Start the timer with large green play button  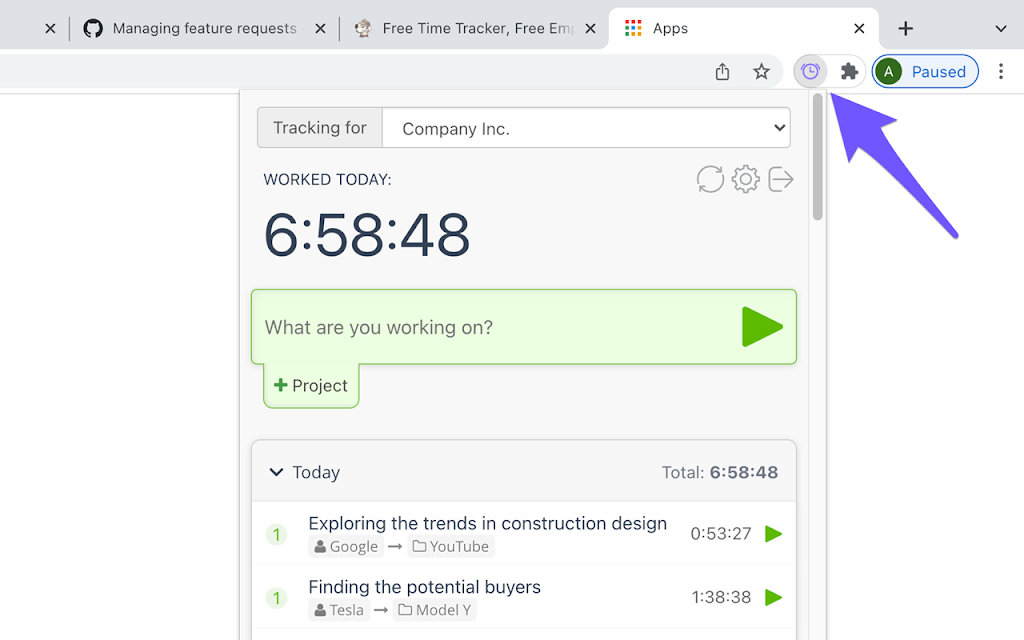762,327
